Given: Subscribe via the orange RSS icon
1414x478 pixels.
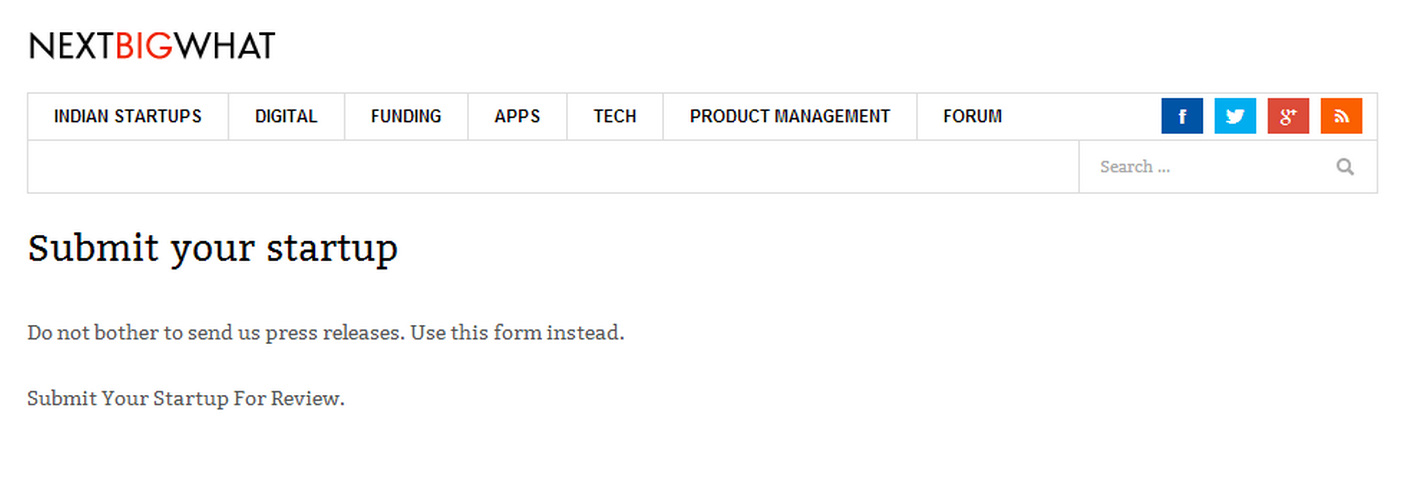Looking at the screenshot, I should click(x=1341, y=116).
